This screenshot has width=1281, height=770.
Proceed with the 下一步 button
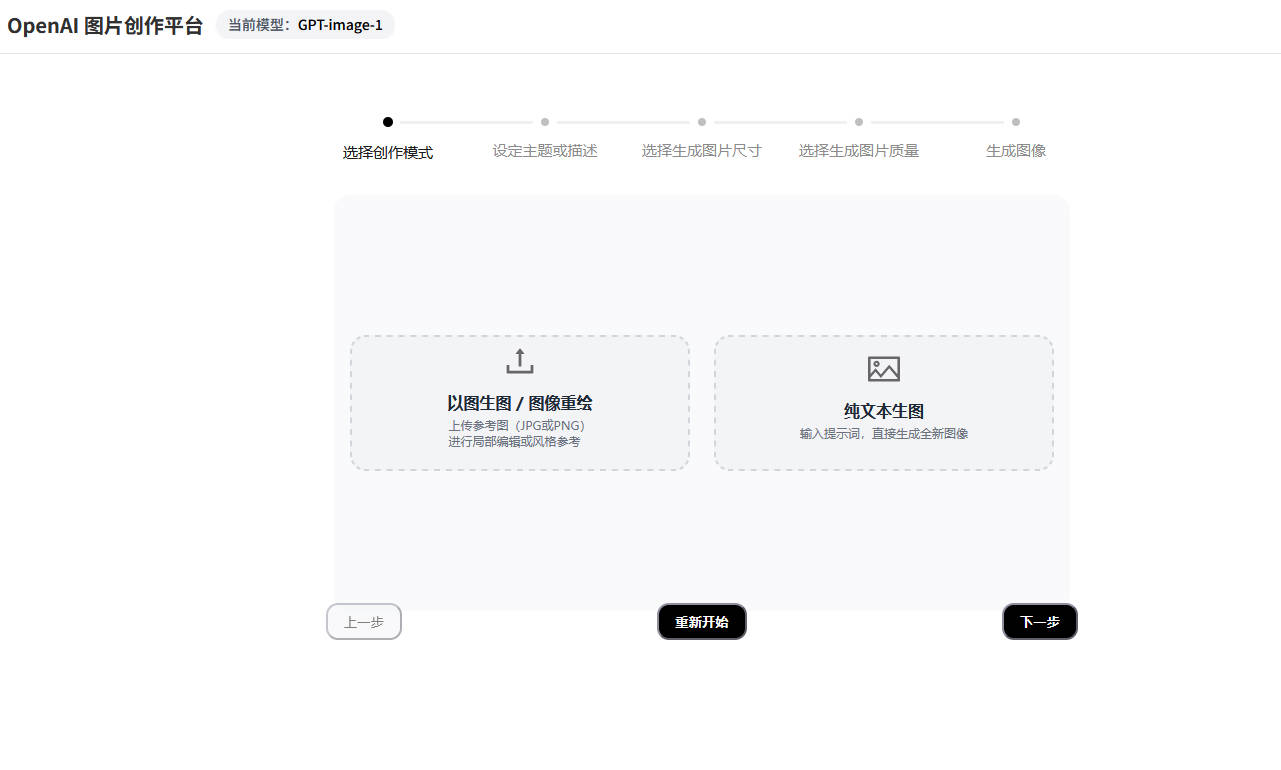coord(1040,622)
